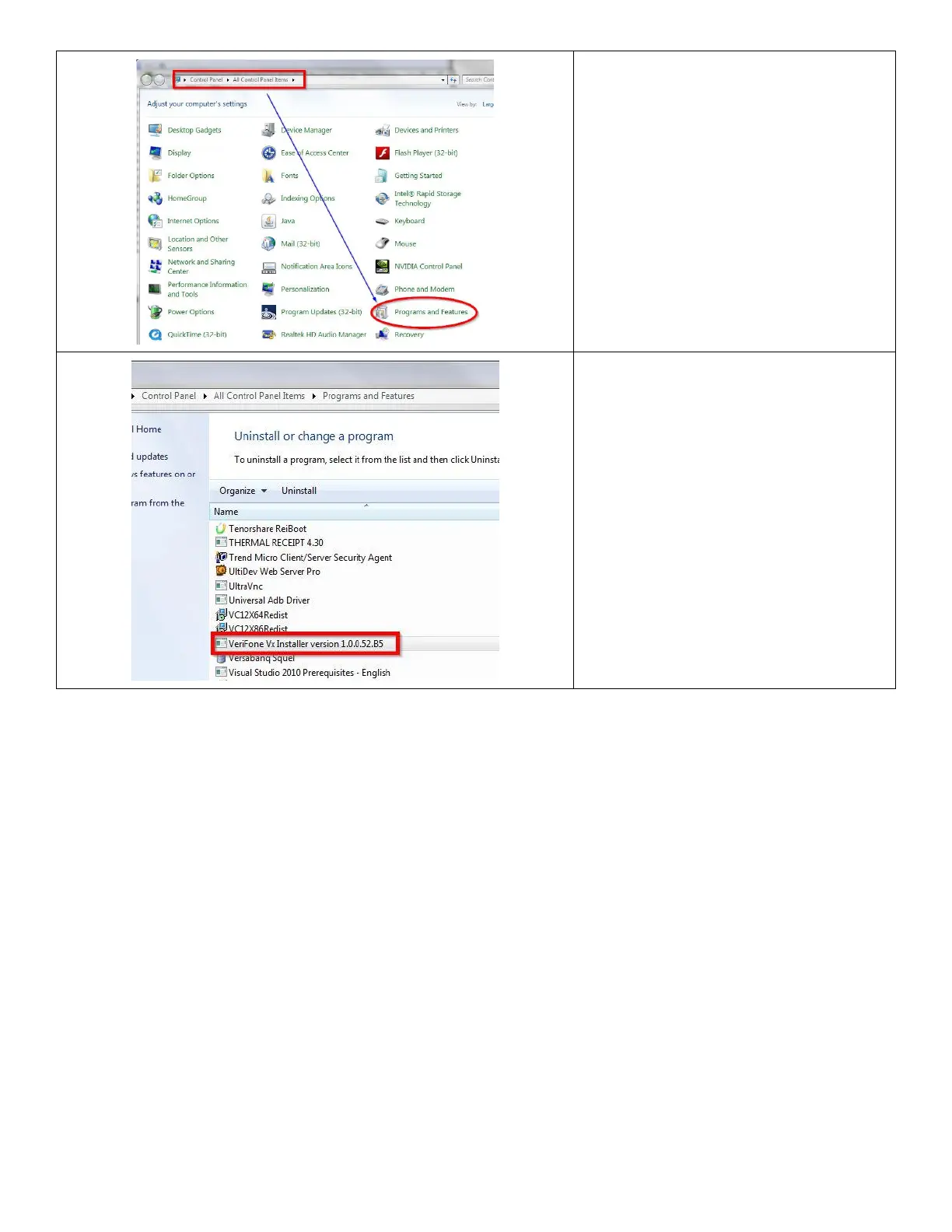
Task: Open Program Updates (32-bit) link
Action: coord(321,312)
